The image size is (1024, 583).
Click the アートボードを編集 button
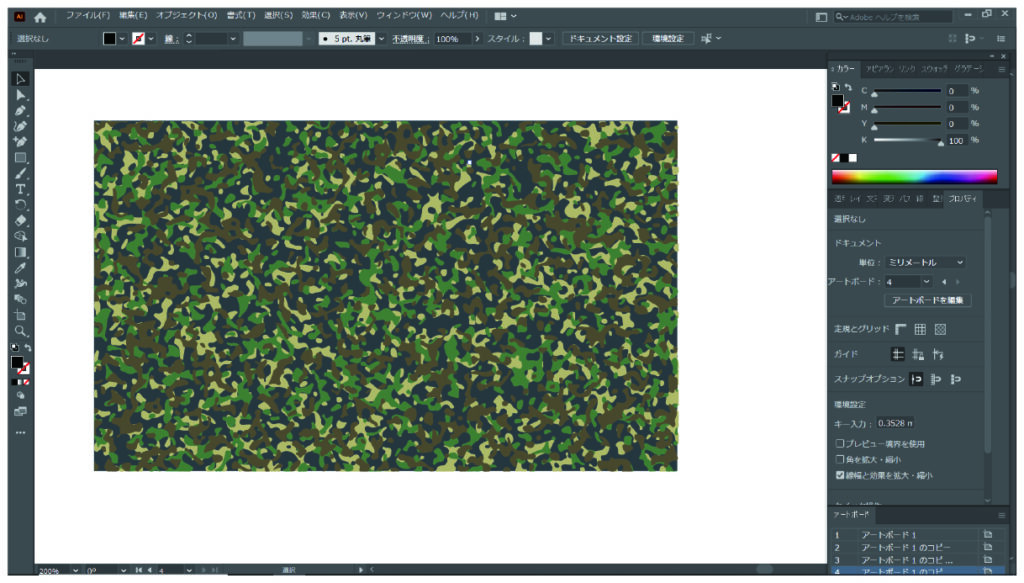927,300
